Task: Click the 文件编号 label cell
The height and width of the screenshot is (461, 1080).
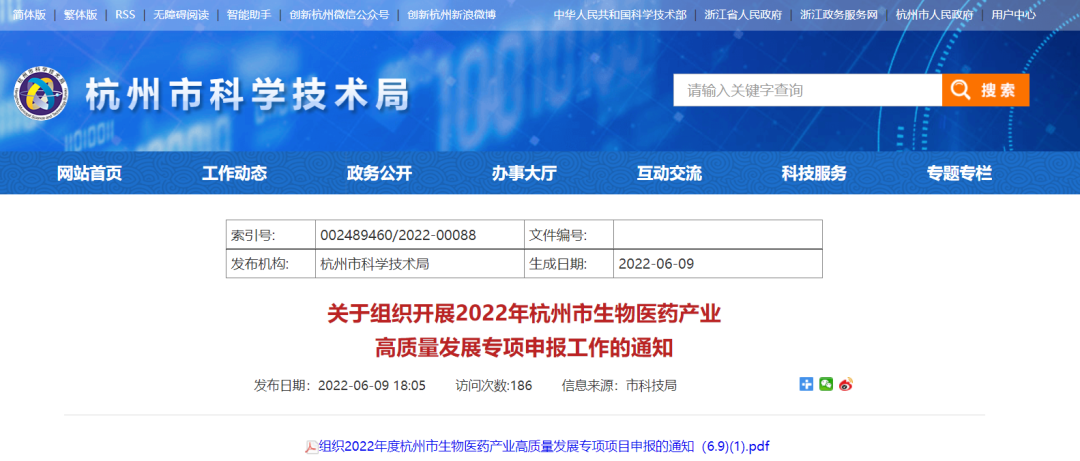Action: [x=569, y=235]
